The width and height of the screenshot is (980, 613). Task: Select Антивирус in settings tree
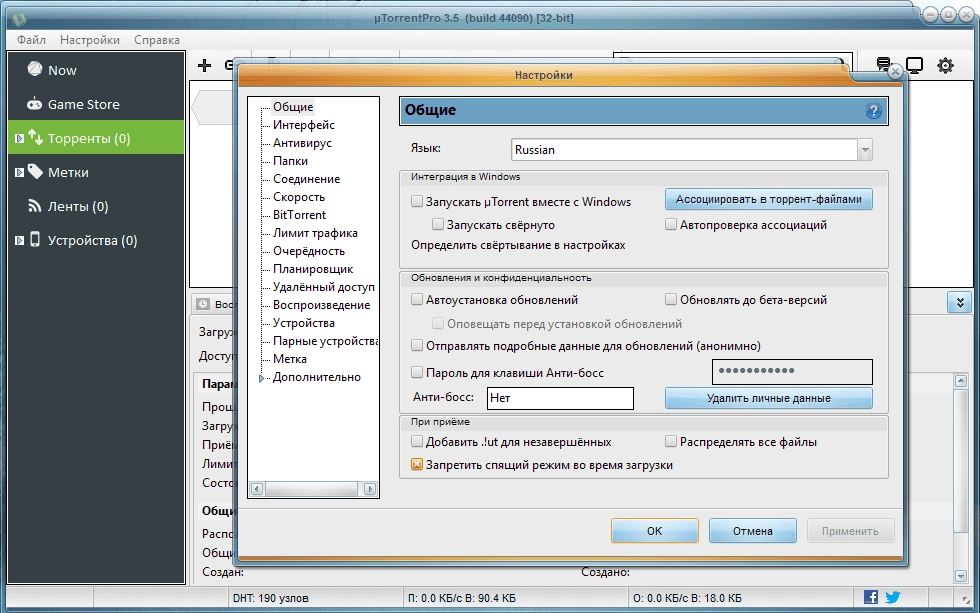[x=302, y=143]
